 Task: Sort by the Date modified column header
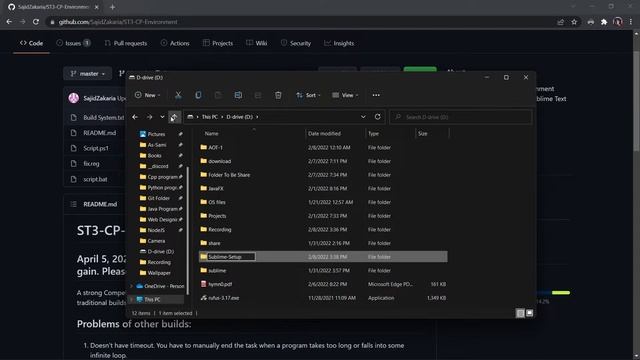335,133
